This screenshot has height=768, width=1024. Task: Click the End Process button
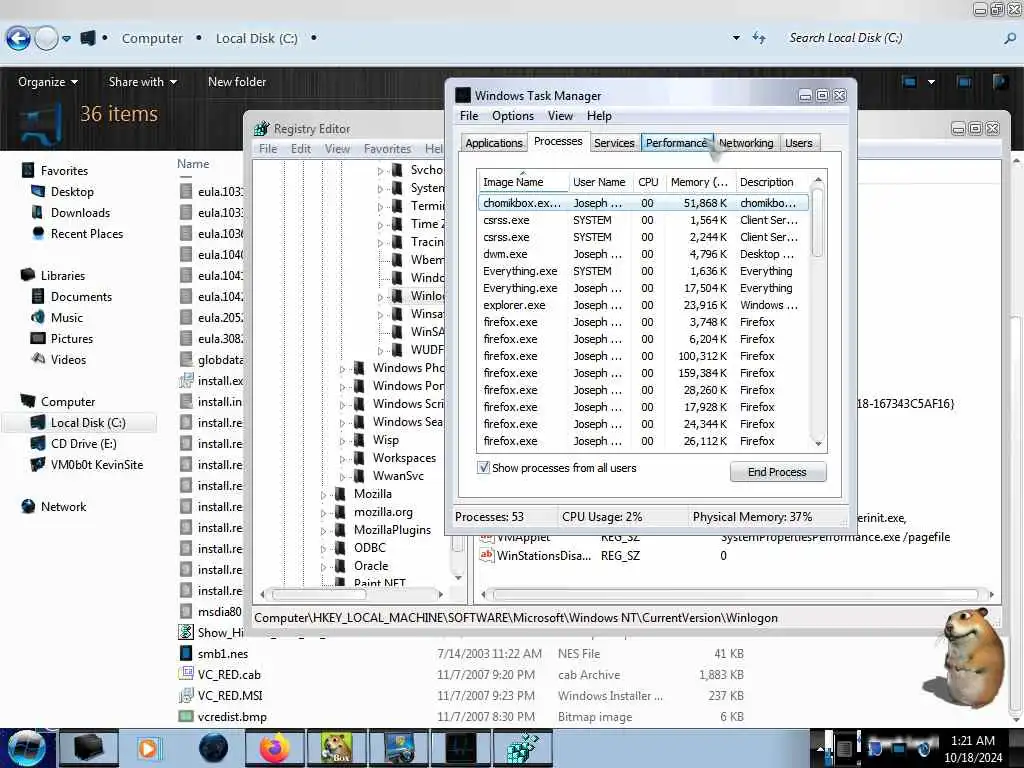(778, 472)
